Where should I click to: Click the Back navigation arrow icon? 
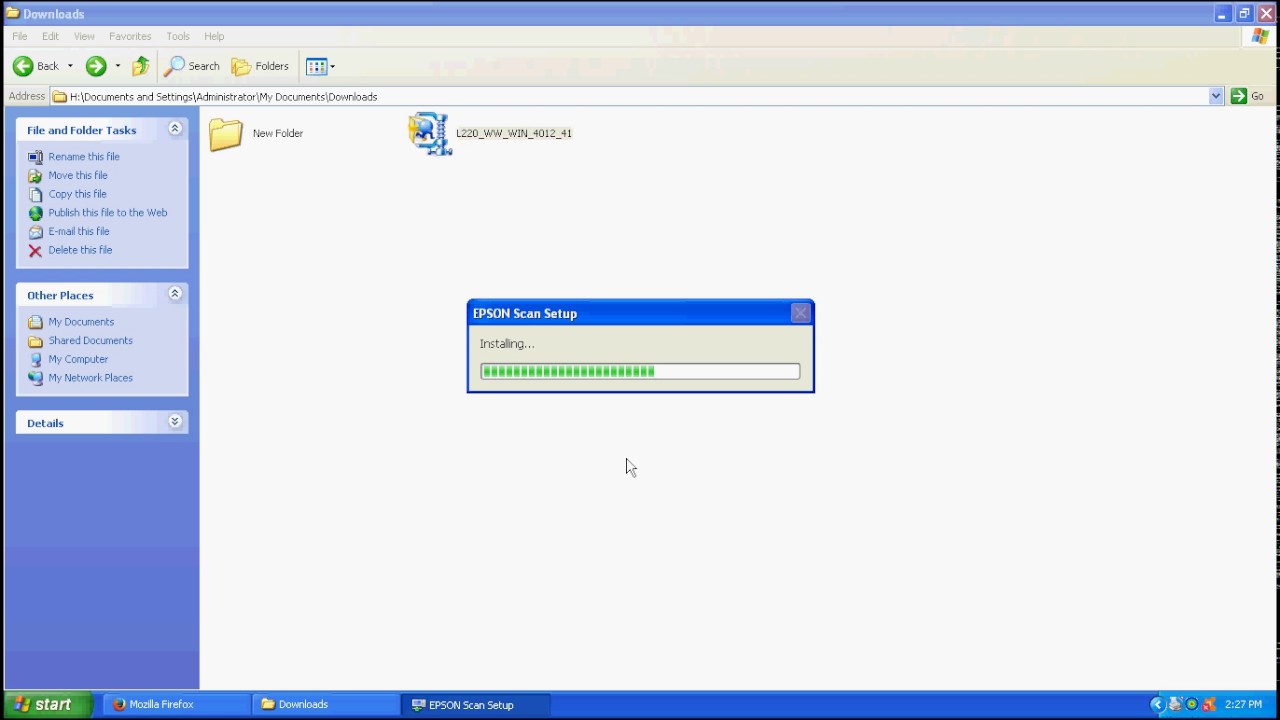(23, 66)
